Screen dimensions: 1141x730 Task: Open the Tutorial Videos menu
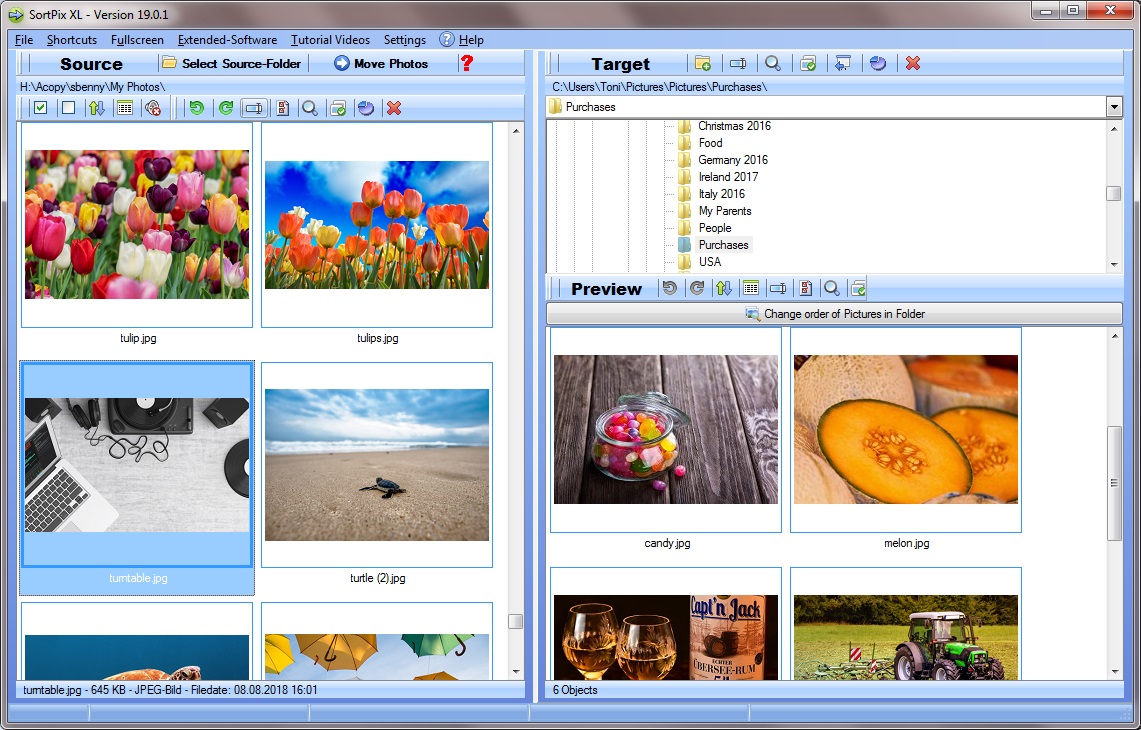point(330,40)
